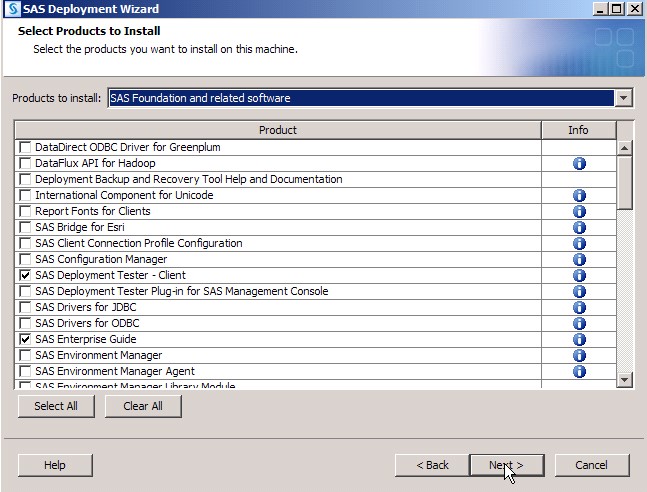This screenshot has width=647, height=492.
Task: Click the SAS Deployment Wizard title bar icon
Action: [x=13, y=9]
